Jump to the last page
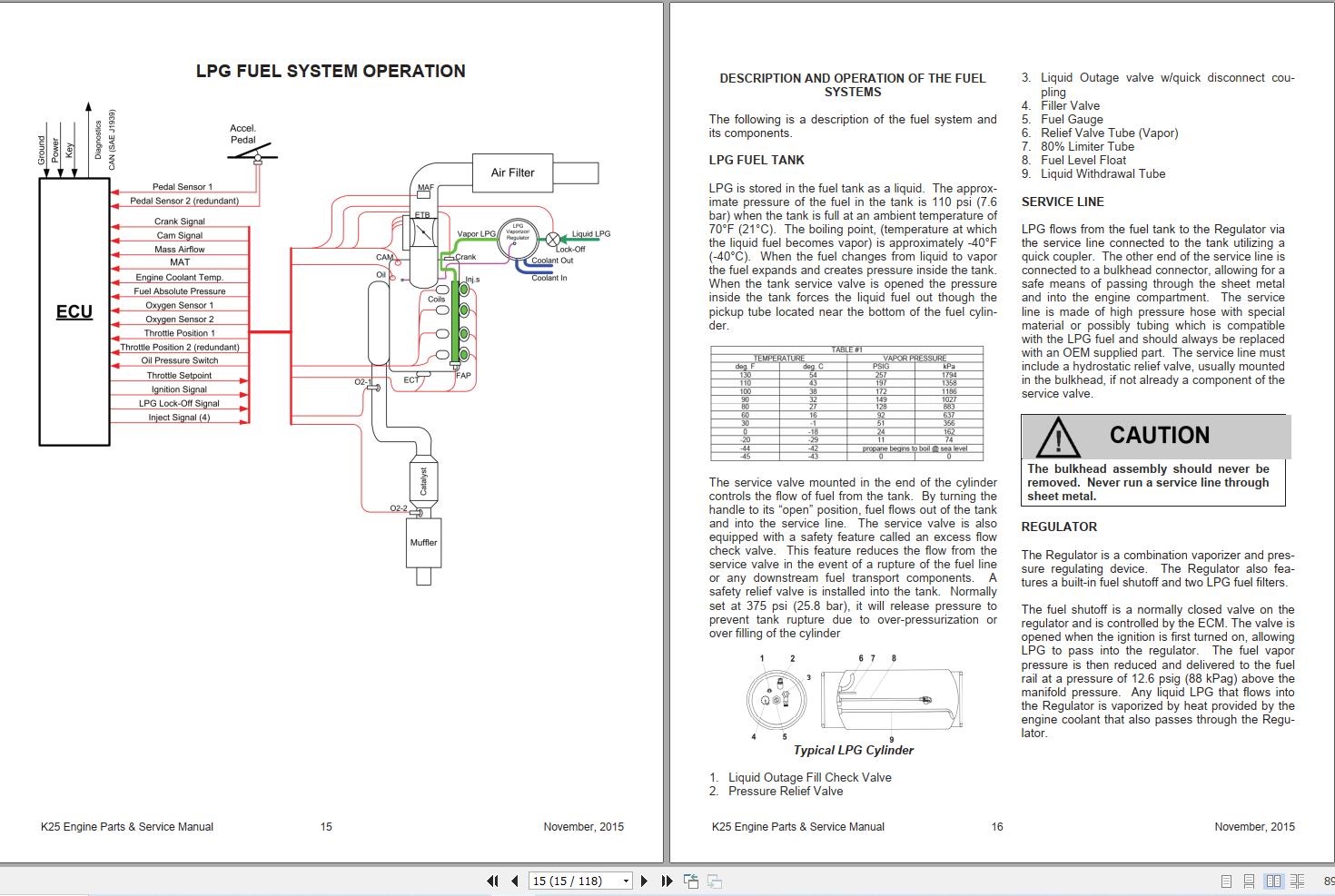The image size is (1335, 896). pyautogui.click(x=667, y=881)
